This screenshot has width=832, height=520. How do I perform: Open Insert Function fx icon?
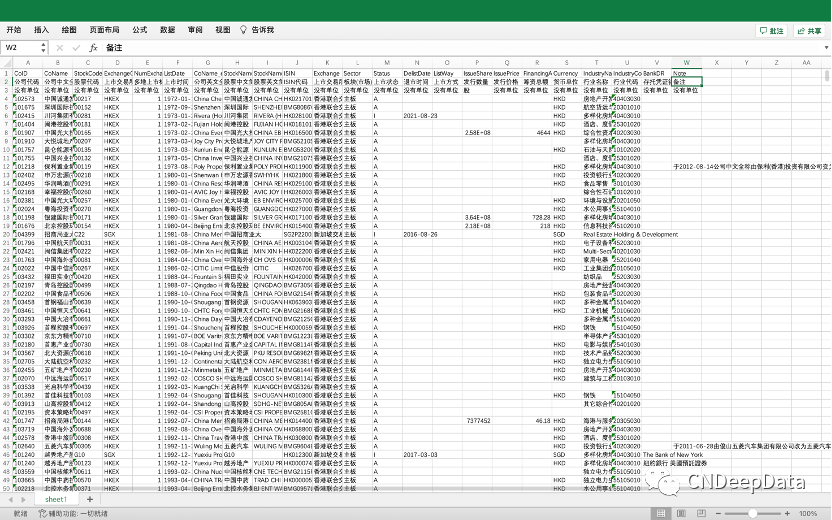pyautogui.click(x=93, y=48)
